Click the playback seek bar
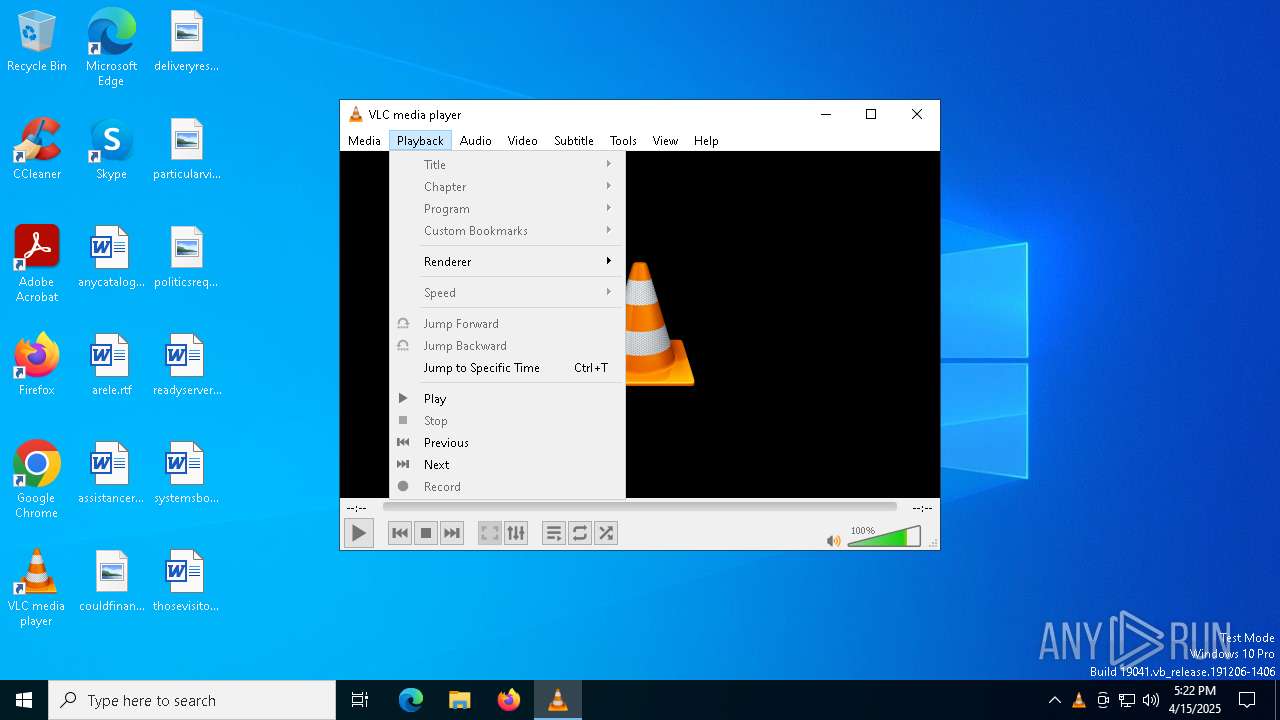 pos(640,508)
